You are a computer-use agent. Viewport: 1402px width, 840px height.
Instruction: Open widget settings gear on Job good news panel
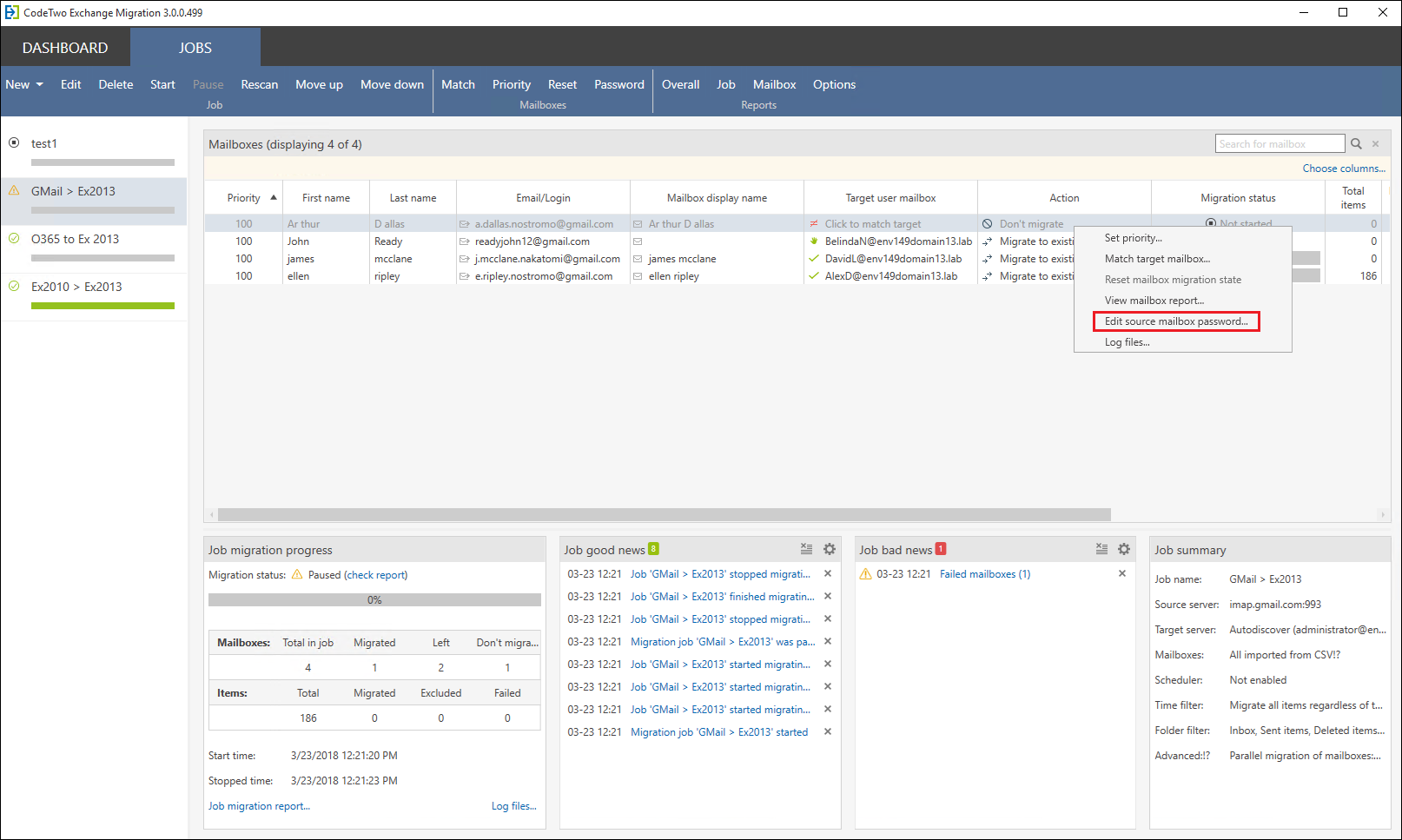click(x=829, y=549)
